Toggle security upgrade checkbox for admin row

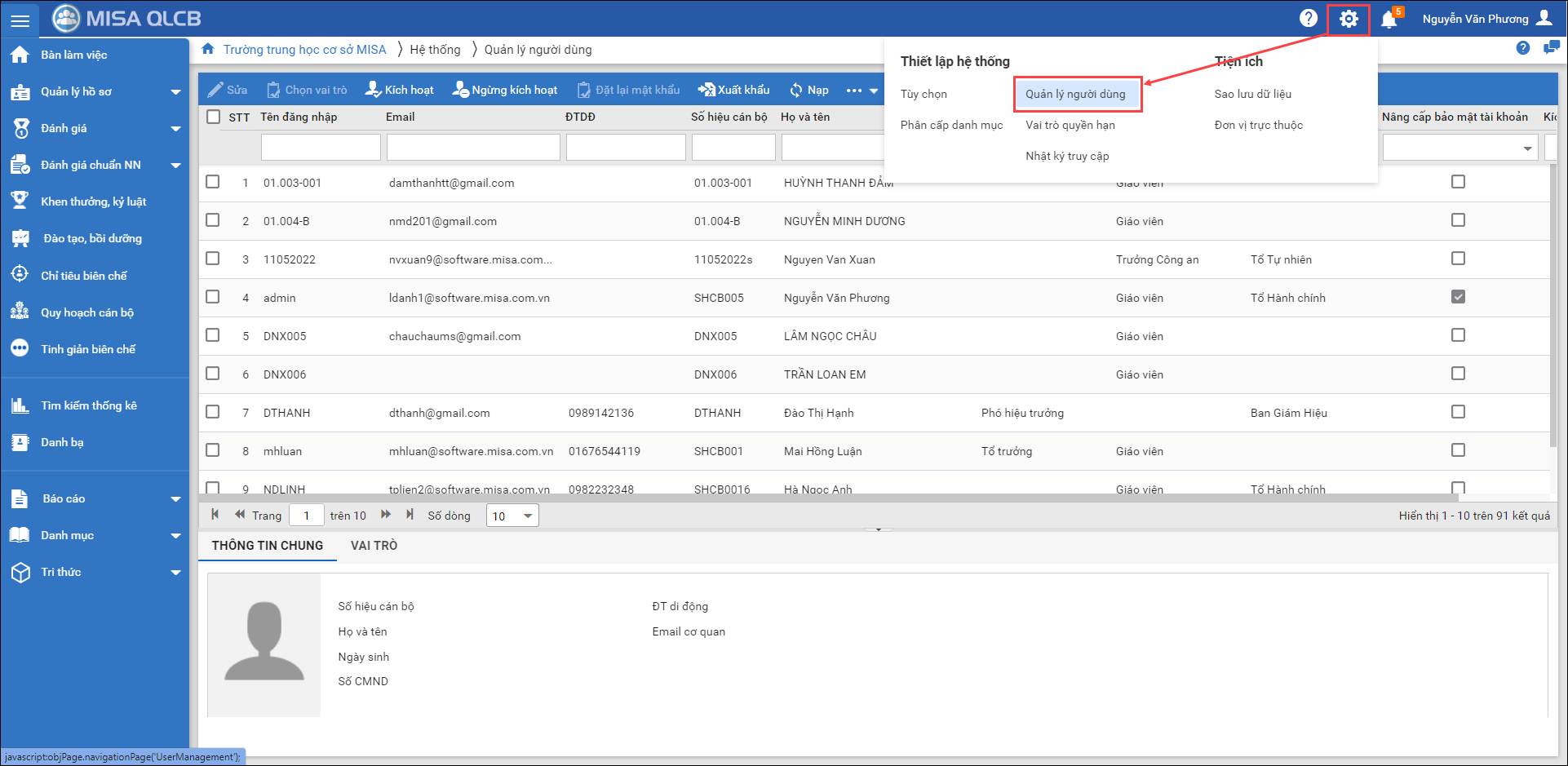pos(1458,297)
